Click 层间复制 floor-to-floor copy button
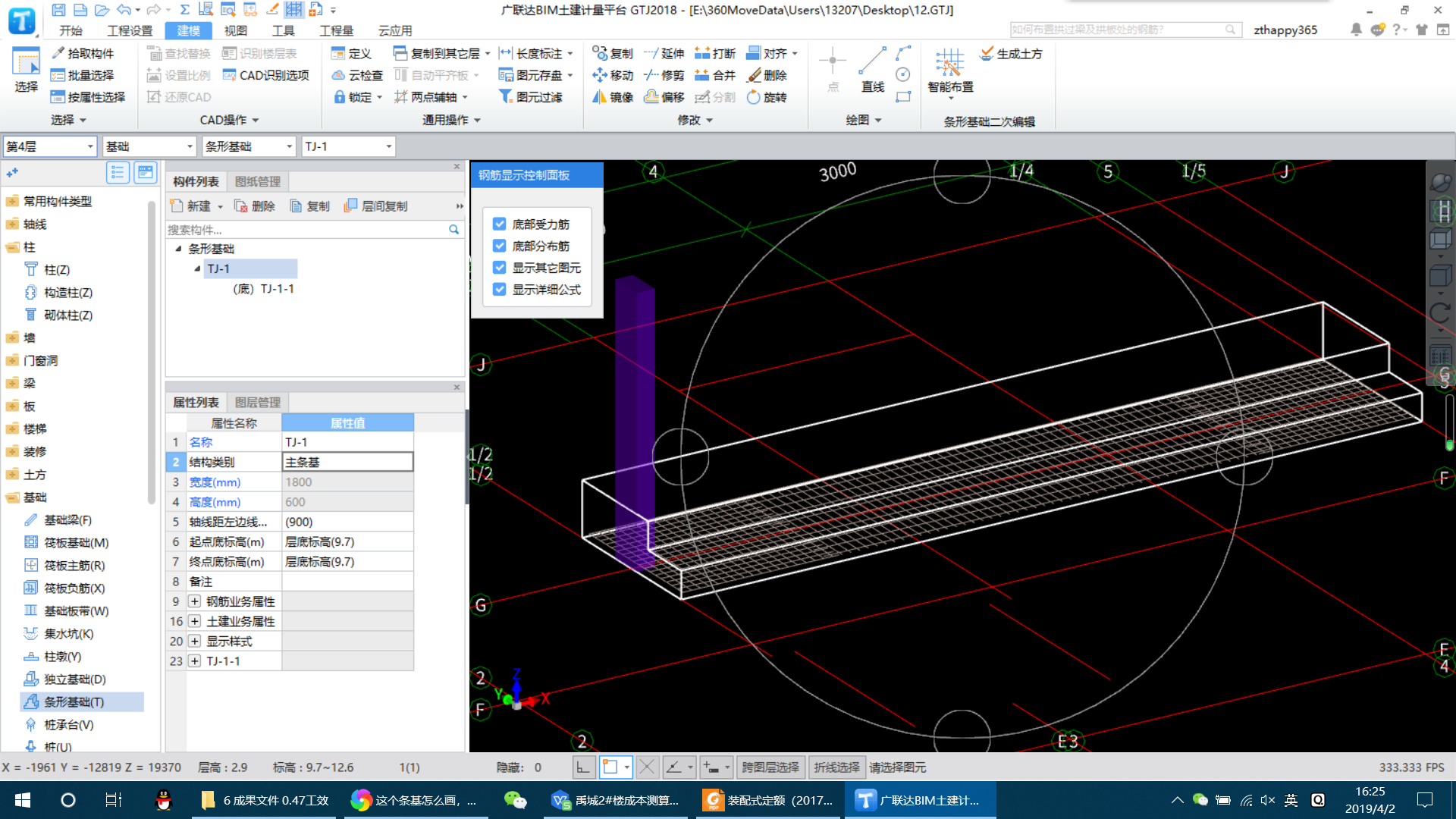 point(376,206)
